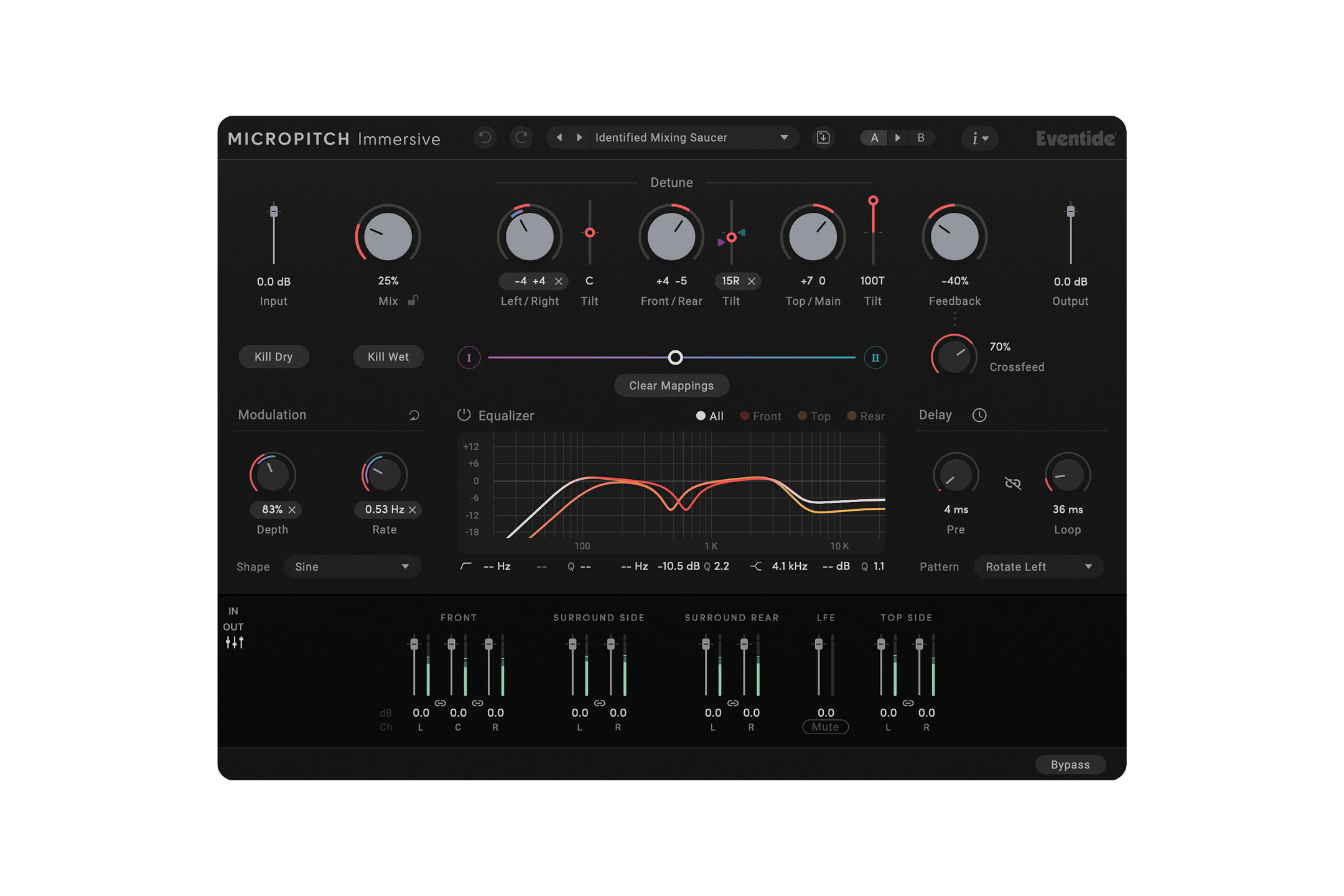The width and height of the screenshot is (1344, 896).
Task: Expand the Pattern Rotate Left dropdown
Action: click(x=1038, y=567)
